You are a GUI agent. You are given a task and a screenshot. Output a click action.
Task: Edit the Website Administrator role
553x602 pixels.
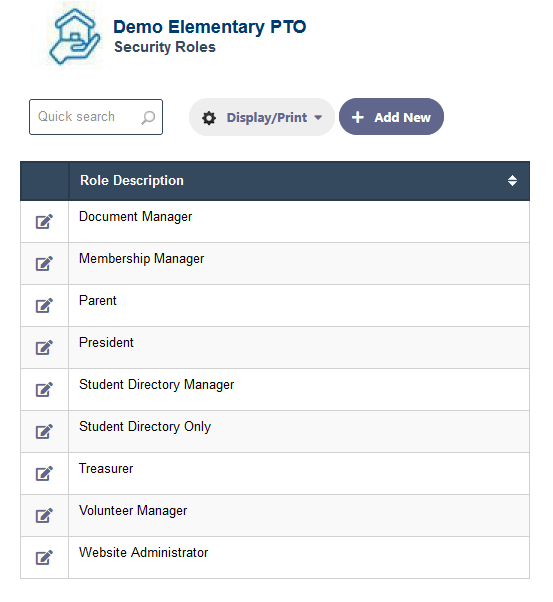(x=44, y=557)
